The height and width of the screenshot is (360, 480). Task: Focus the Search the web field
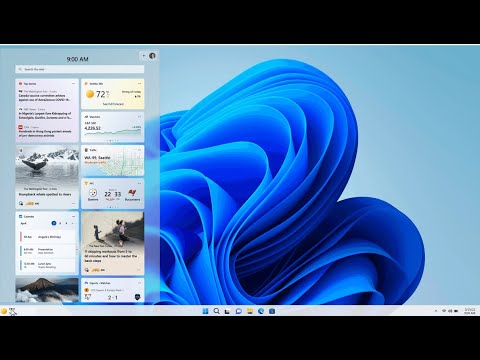click(x=80, y=69)
